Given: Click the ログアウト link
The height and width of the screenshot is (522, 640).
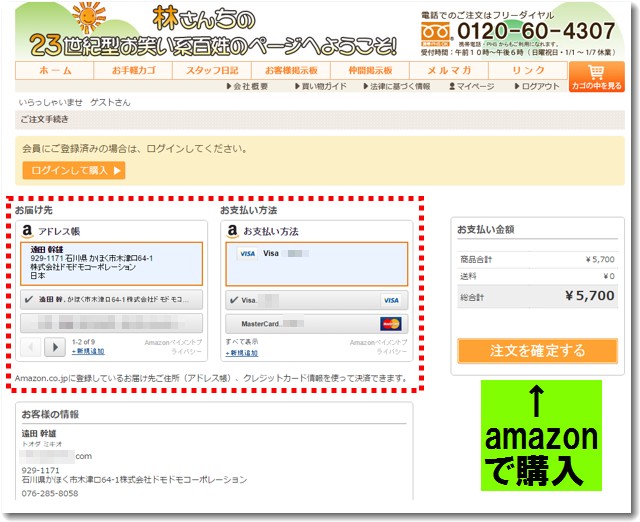Looking at the screenshot, I should click(x=537, y=86).
